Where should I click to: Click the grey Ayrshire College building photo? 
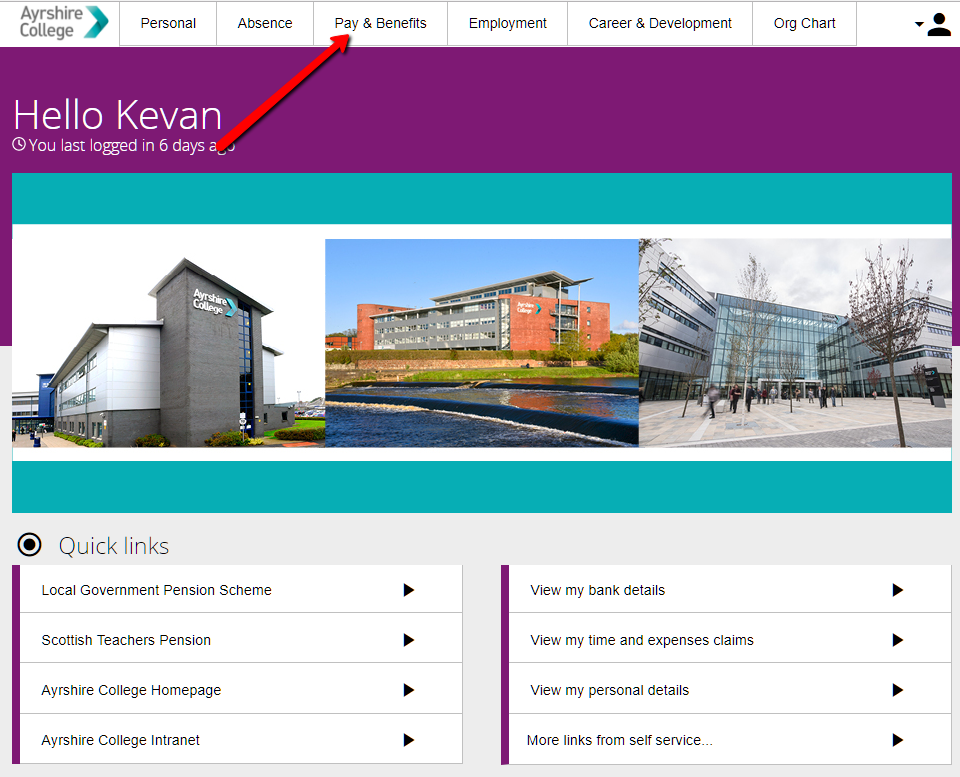(x=168, y=343)
